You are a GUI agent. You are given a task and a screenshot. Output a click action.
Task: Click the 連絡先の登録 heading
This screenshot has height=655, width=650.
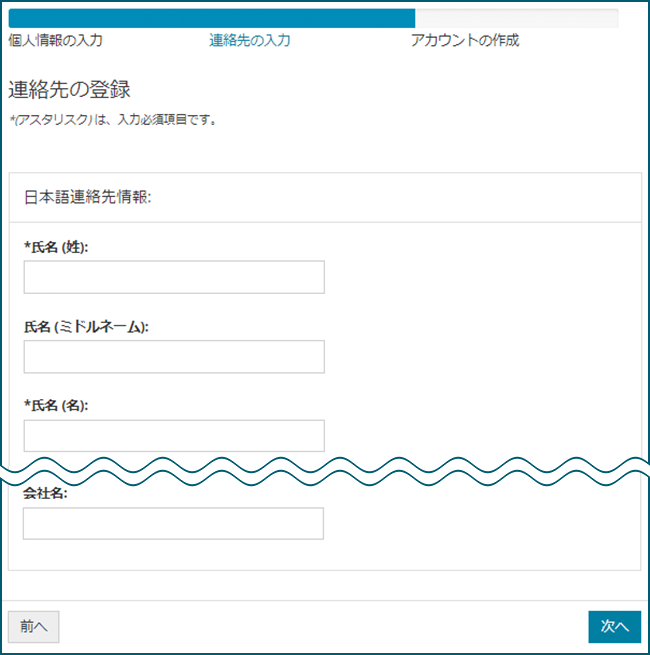coord(69,89)
